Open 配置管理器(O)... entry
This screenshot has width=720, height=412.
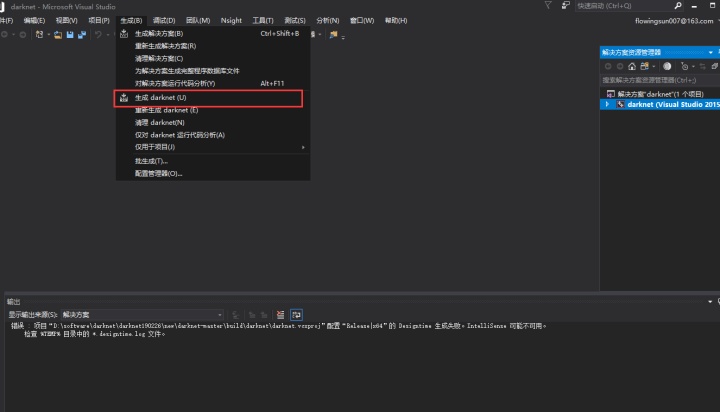pos(213,174)
